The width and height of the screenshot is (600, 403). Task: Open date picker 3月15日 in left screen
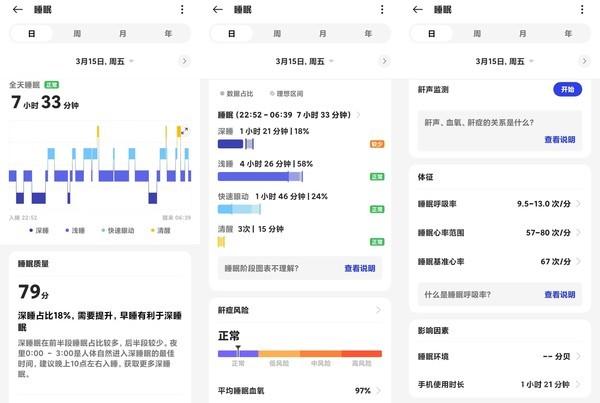click(104, 61)
